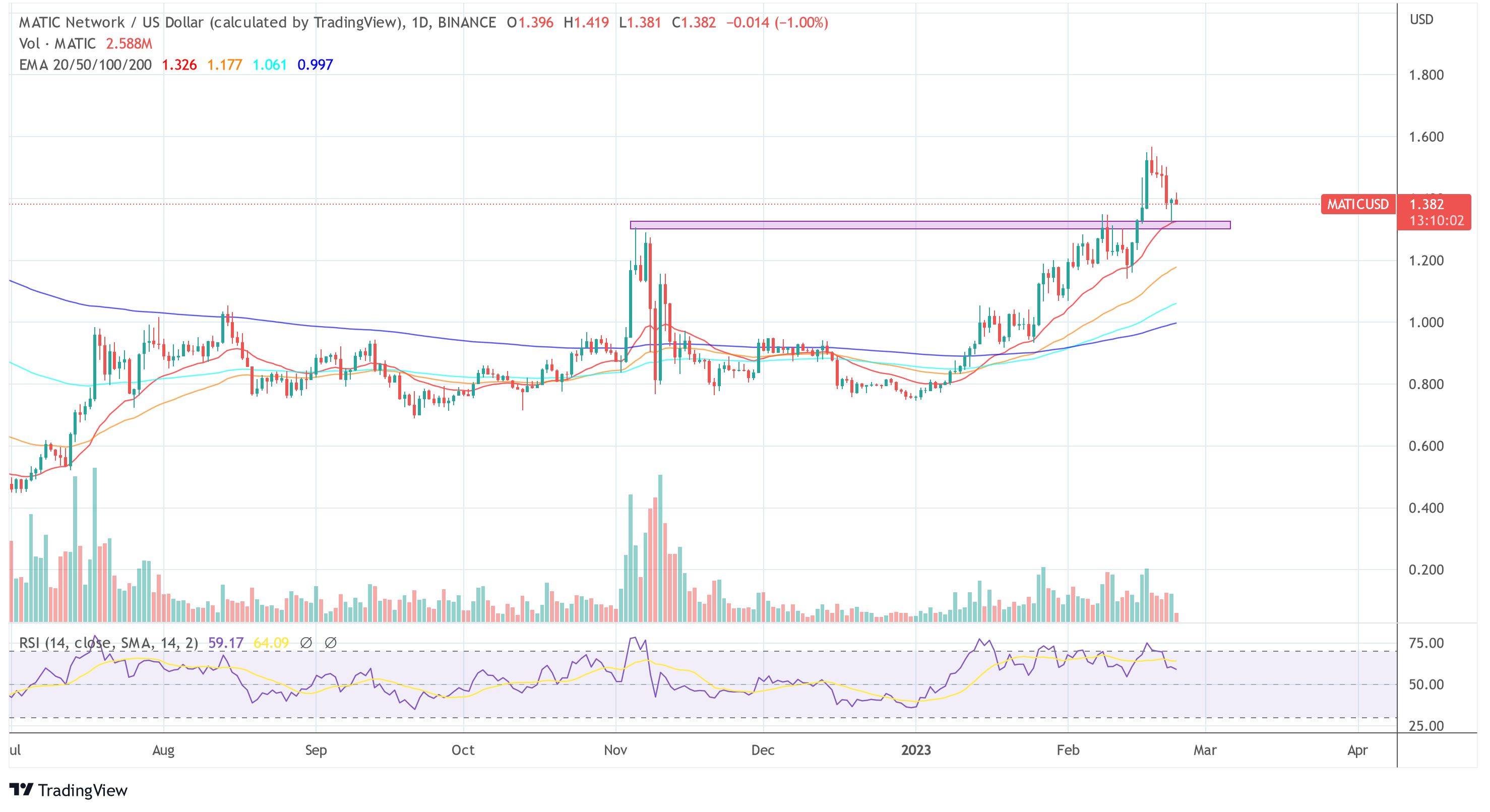This screenshot has height=812, width=1490.
Task: Click the 0.600 price axis label
Action: click(x=1426, y=447)
